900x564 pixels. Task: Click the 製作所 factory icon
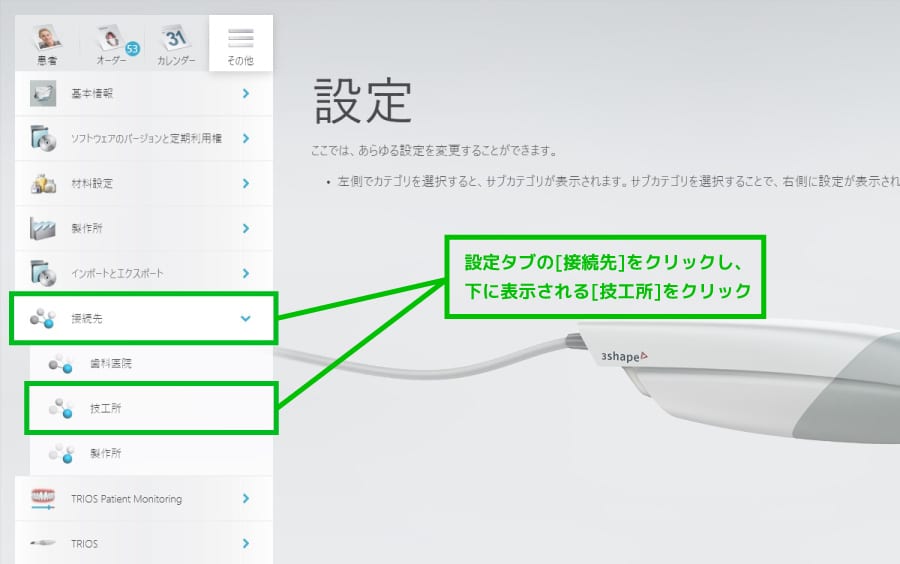(43, 228)
